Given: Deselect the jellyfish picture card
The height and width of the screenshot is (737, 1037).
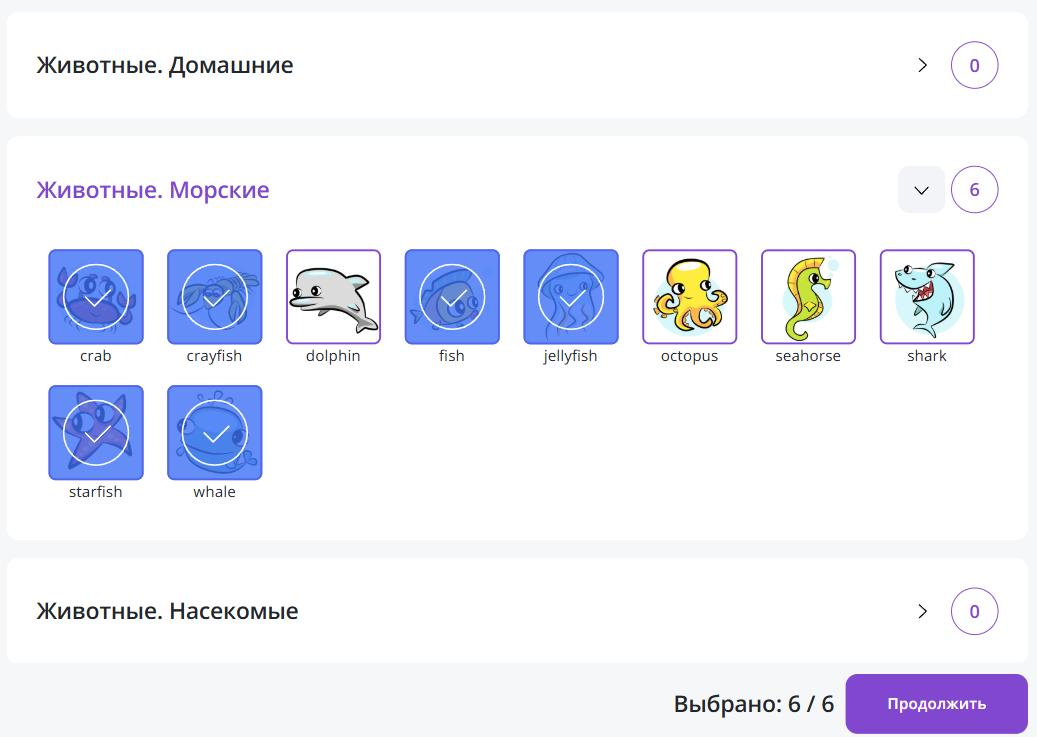Looking at the screenshot, I should tap(571, 297).
